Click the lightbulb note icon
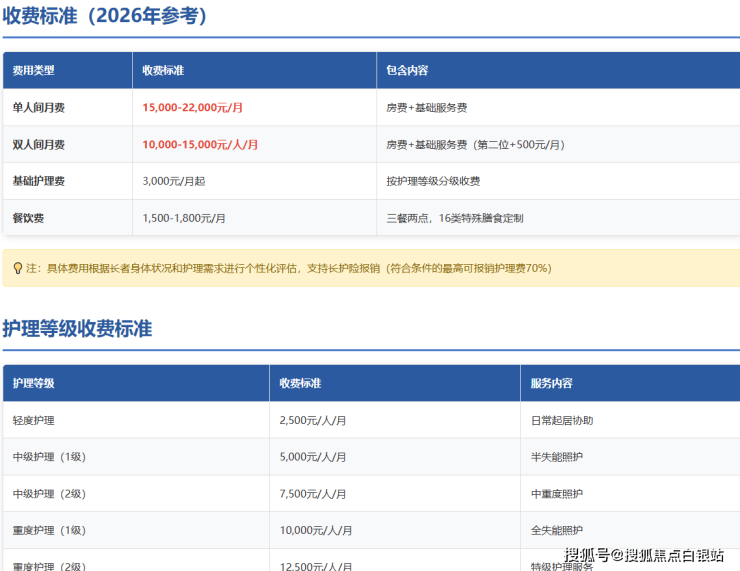This screenshot has width=740, height=571. pyautogui.click(x=17, y=269)
